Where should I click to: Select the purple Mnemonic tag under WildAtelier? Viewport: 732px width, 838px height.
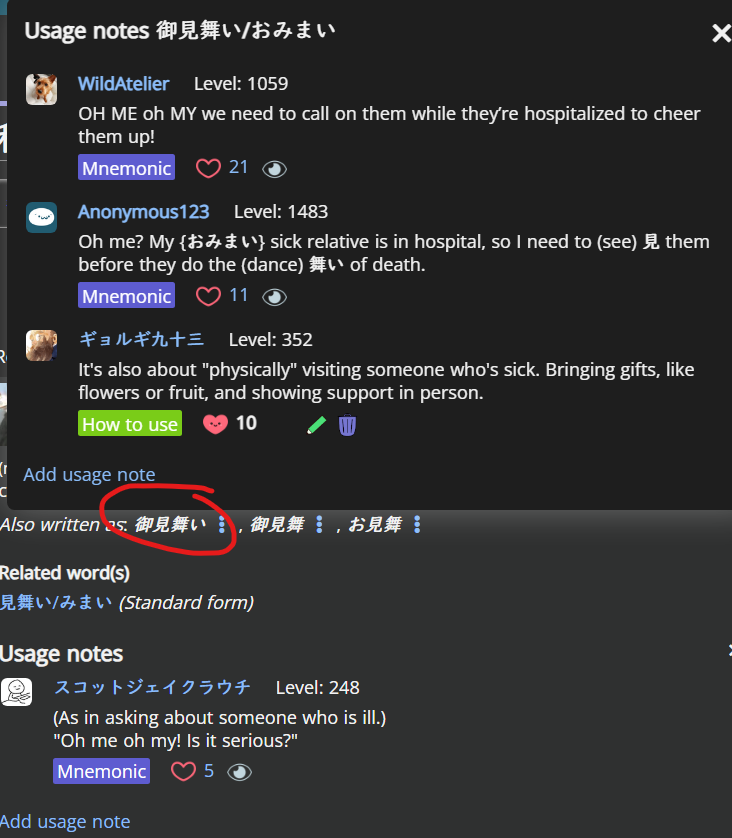coord(127,167)
